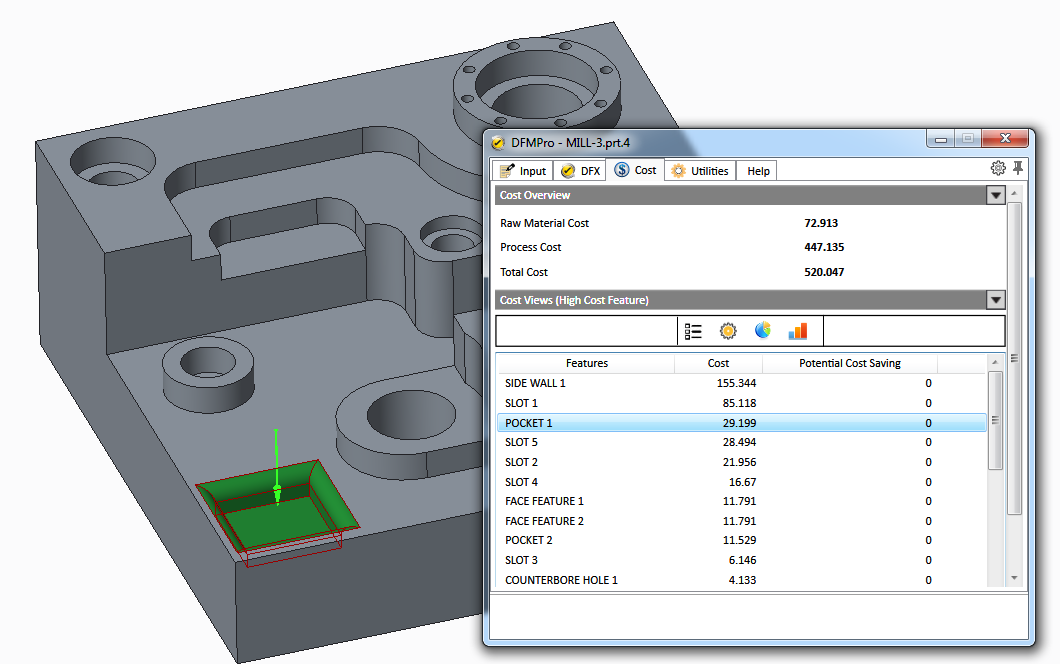The height and width of the screenshot is (664, 1060).
Task: Open the gear cost view icon in Cost Views
Action: coord(728,331)
